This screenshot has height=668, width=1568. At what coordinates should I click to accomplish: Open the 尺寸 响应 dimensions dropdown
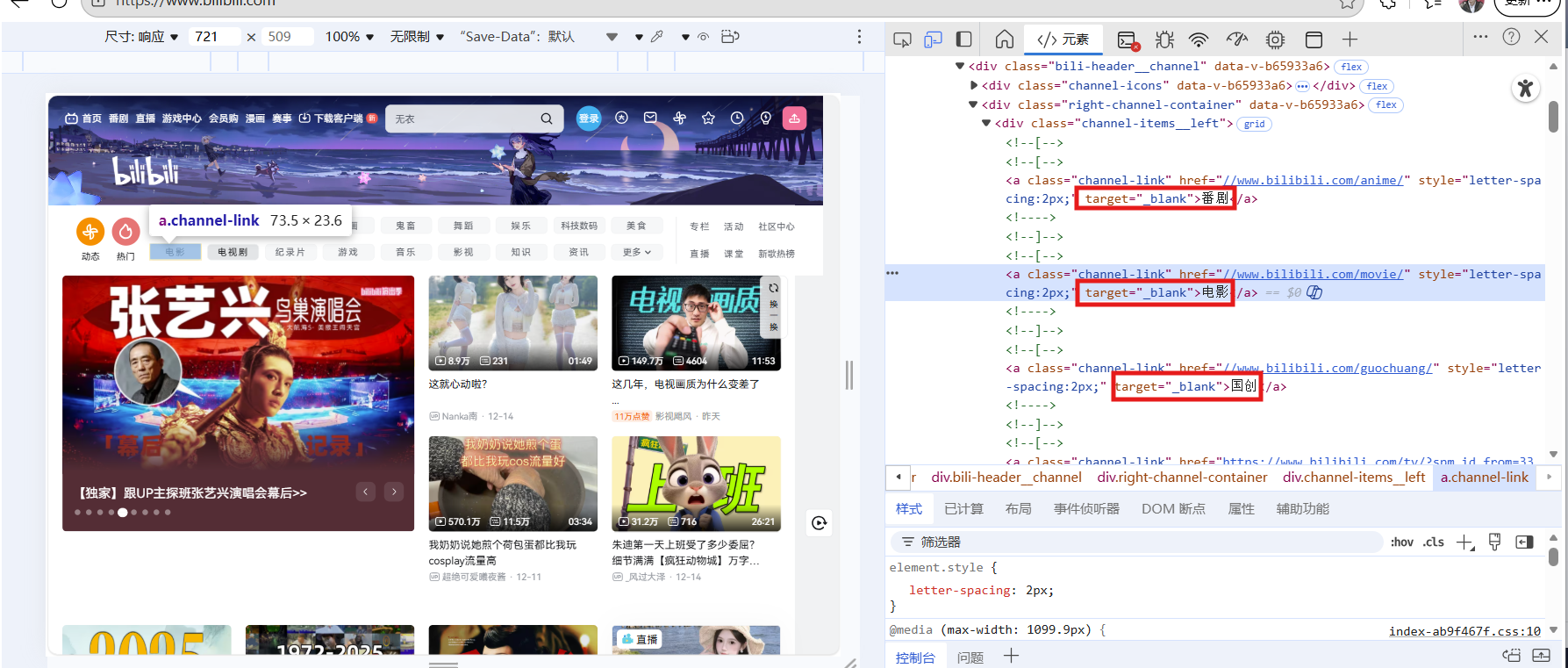pyautogui.click(x=141, y=37)
